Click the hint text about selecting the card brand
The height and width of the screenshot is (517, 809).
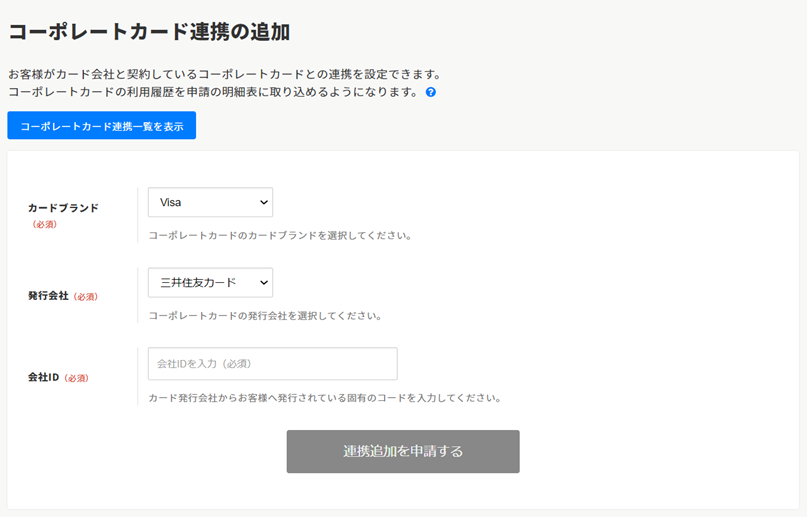[x=280, y=236]
